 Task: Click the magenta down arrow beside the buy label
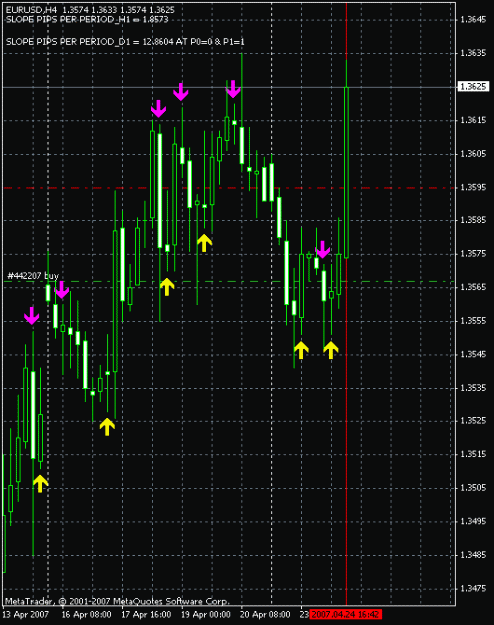coord(61,290)
